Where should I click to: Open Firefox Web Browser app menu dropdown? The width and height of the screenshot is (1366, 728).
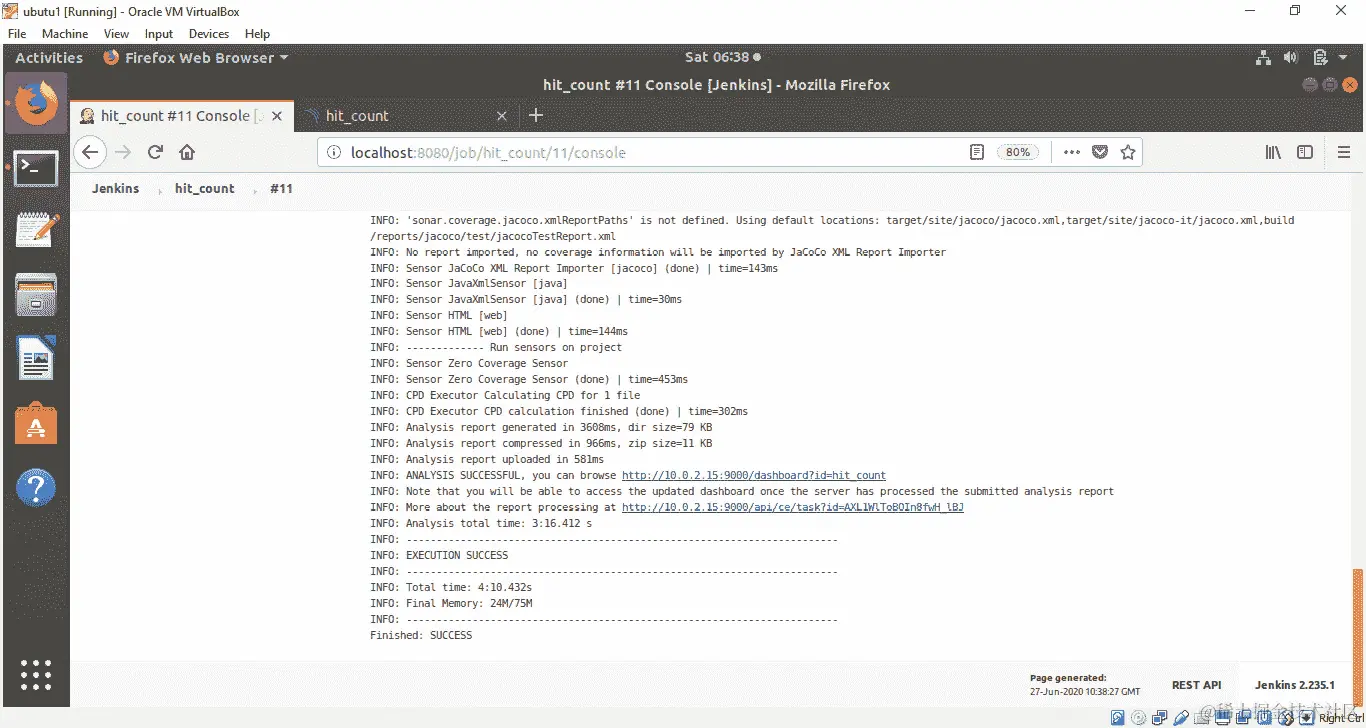(196, 58)
